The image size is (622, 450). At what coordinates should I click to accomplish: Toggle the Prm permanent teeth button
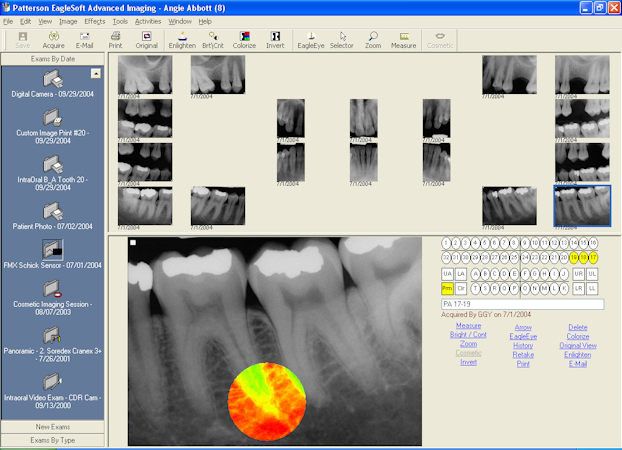coord(447,288)
